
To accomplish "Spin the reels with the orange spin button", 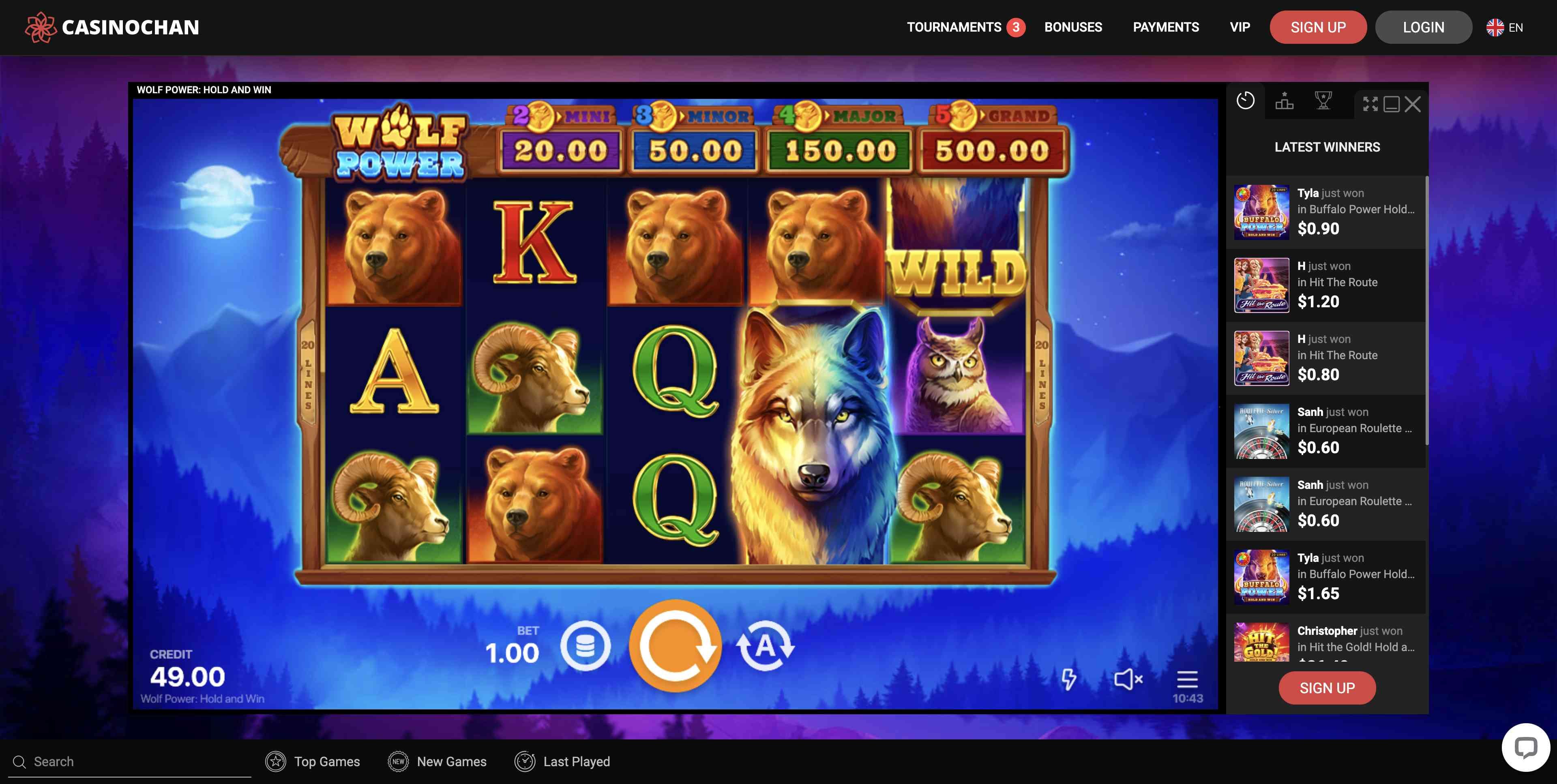I will pos(675,646).
